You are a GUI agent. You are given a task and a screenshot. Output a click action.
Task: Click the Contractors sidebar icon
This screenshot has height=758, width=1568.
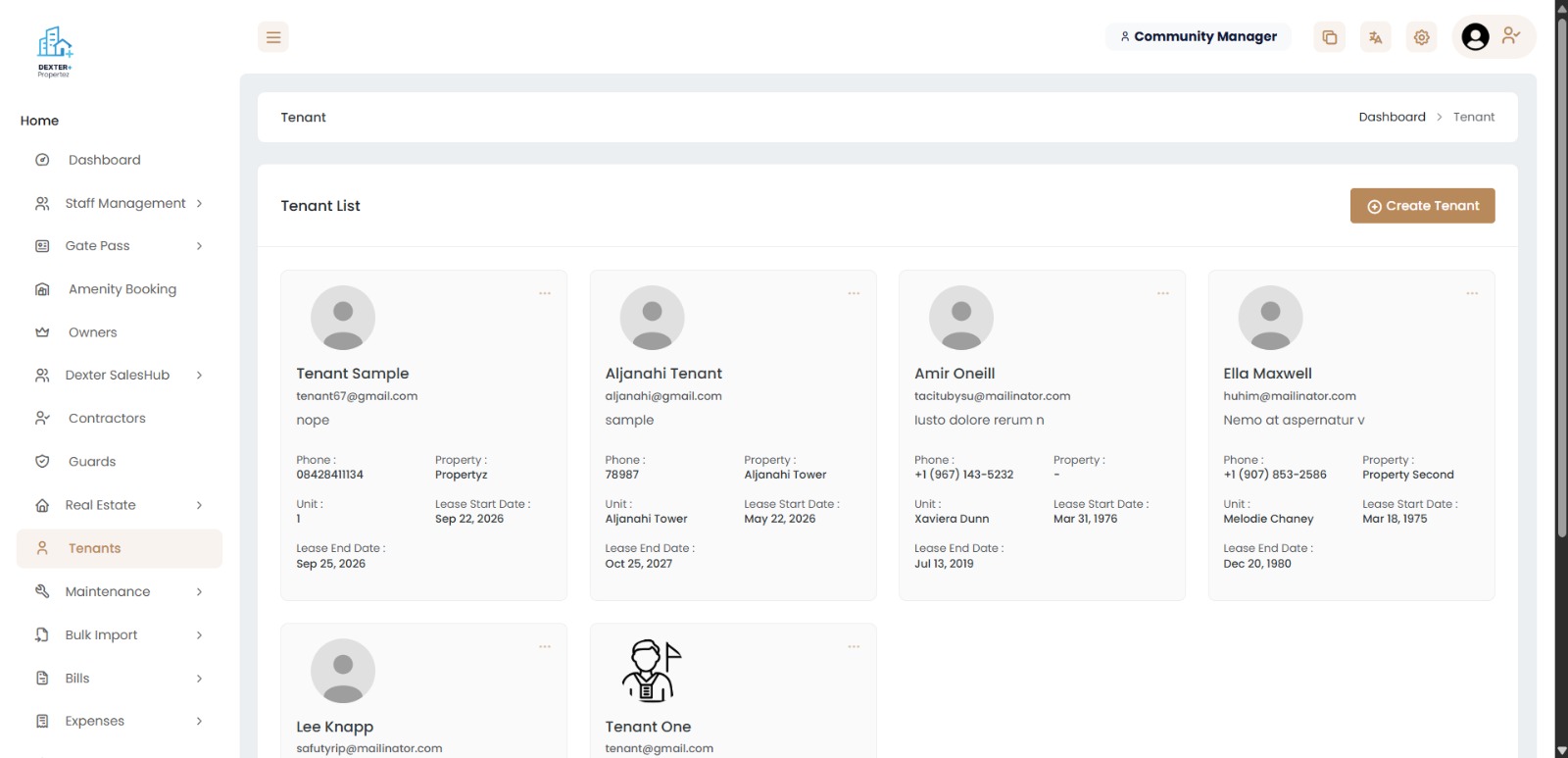tap(42, 419)
